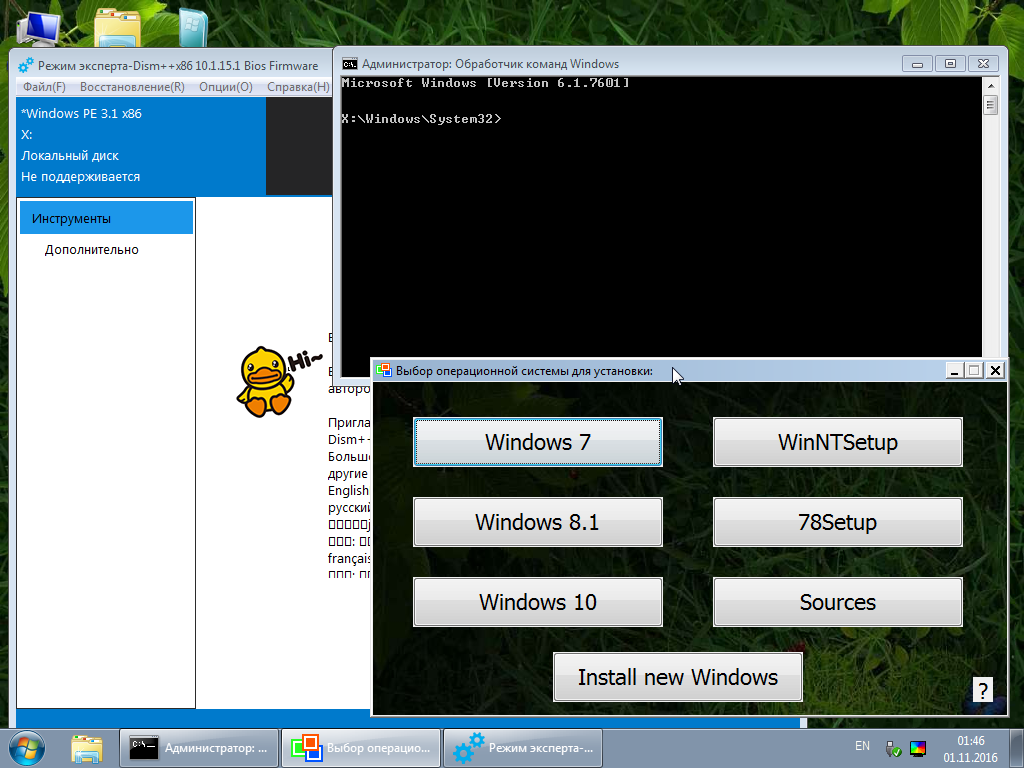Screen dimensions: 1024x768
Task: Click the question mark help button
Action: click(x=981, y=689)
